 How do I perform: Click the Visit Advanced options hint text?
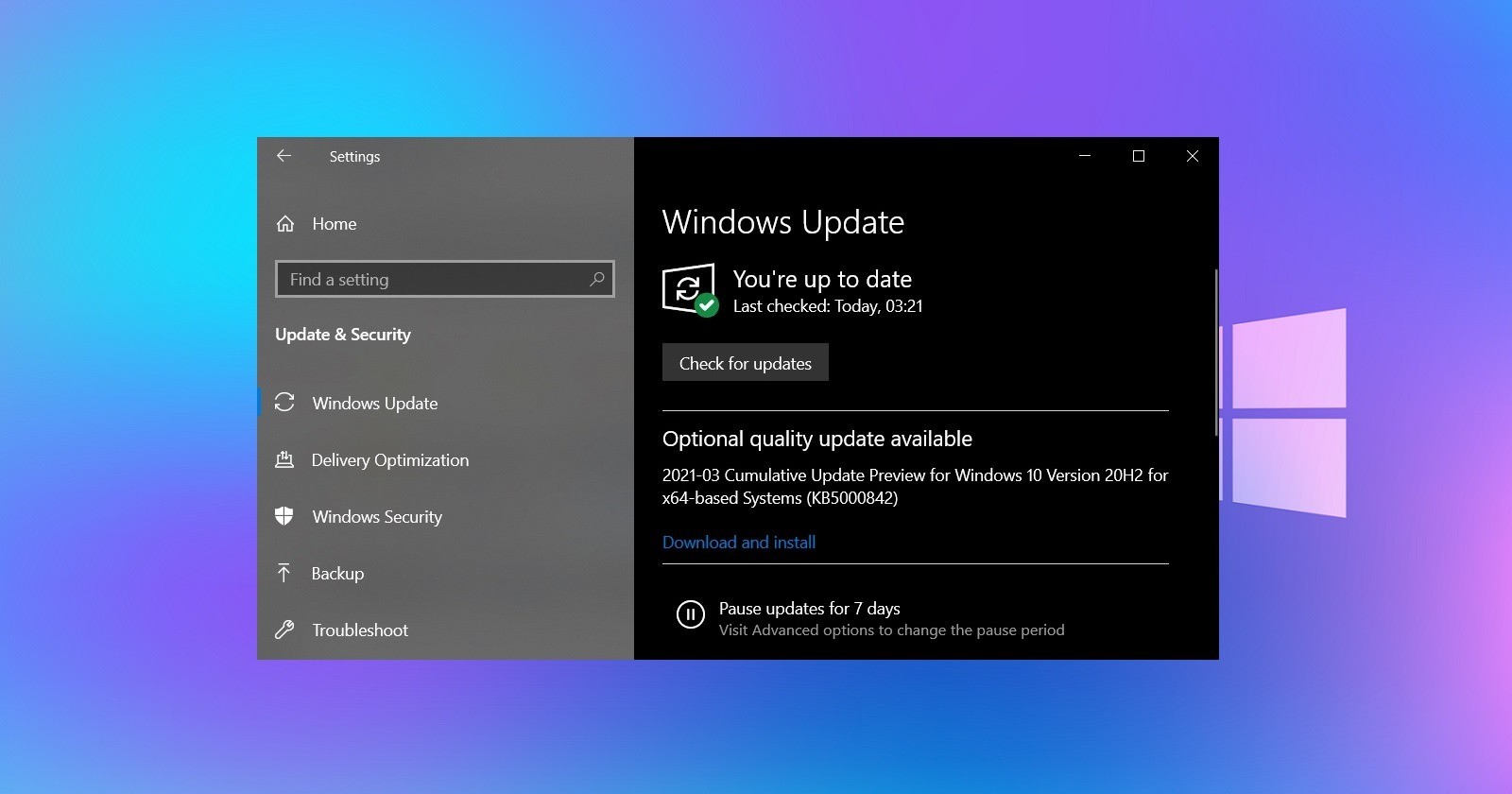pyautogui.click(x=892, y=630)
